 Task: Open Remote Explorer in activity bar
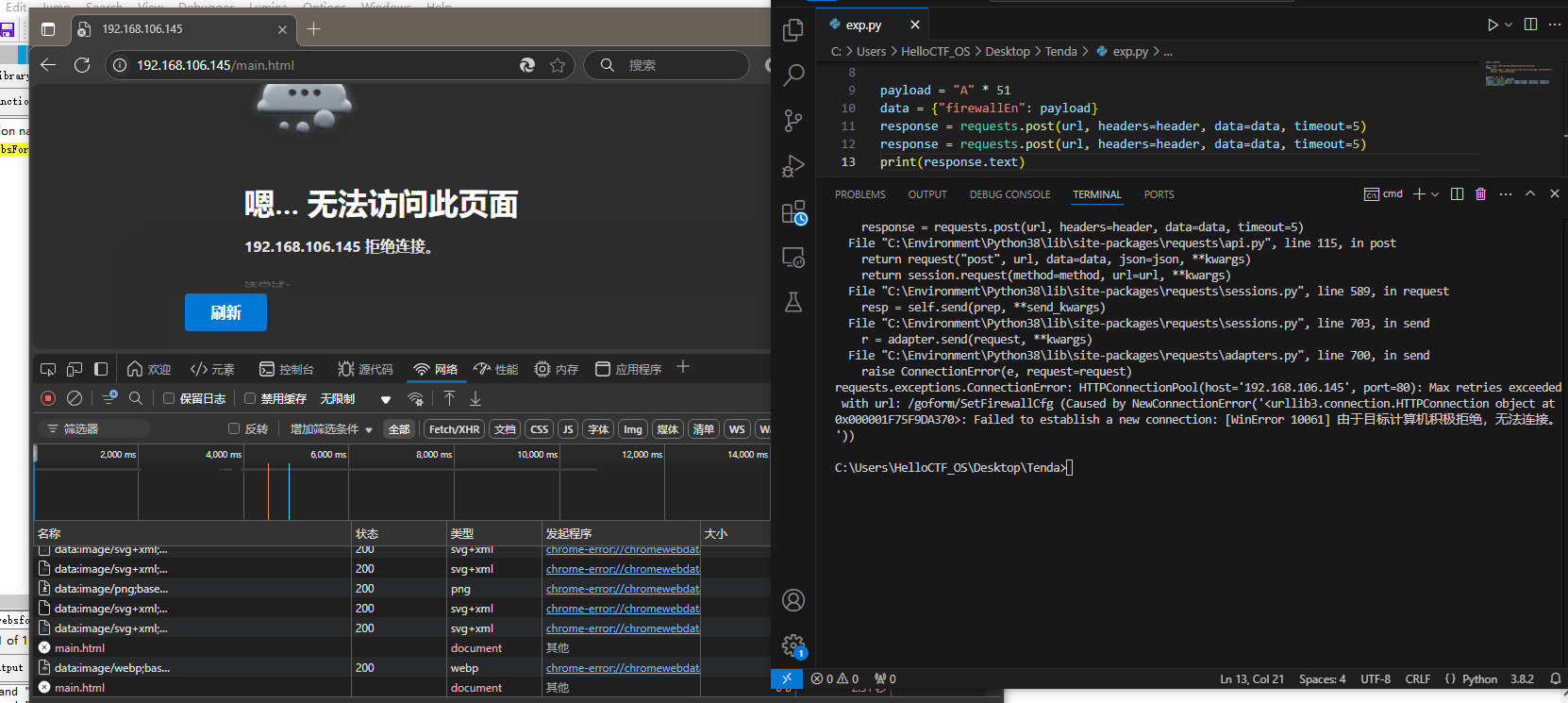(x=793, y=258)
